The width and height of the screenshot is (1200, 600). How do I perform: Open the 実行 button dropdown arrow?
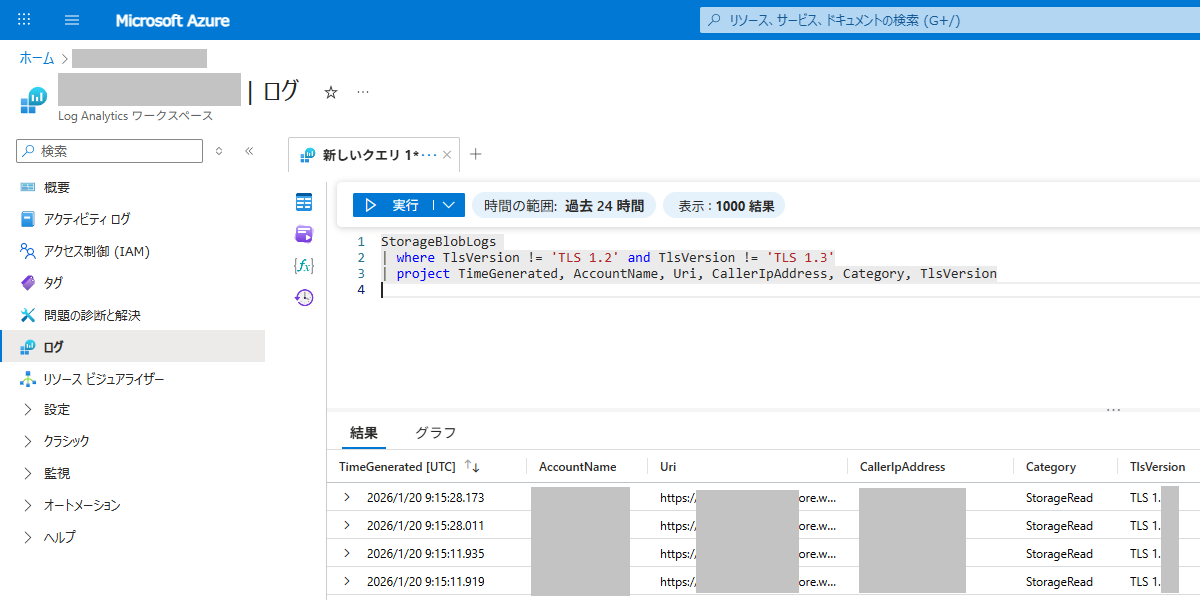(450, 205)
